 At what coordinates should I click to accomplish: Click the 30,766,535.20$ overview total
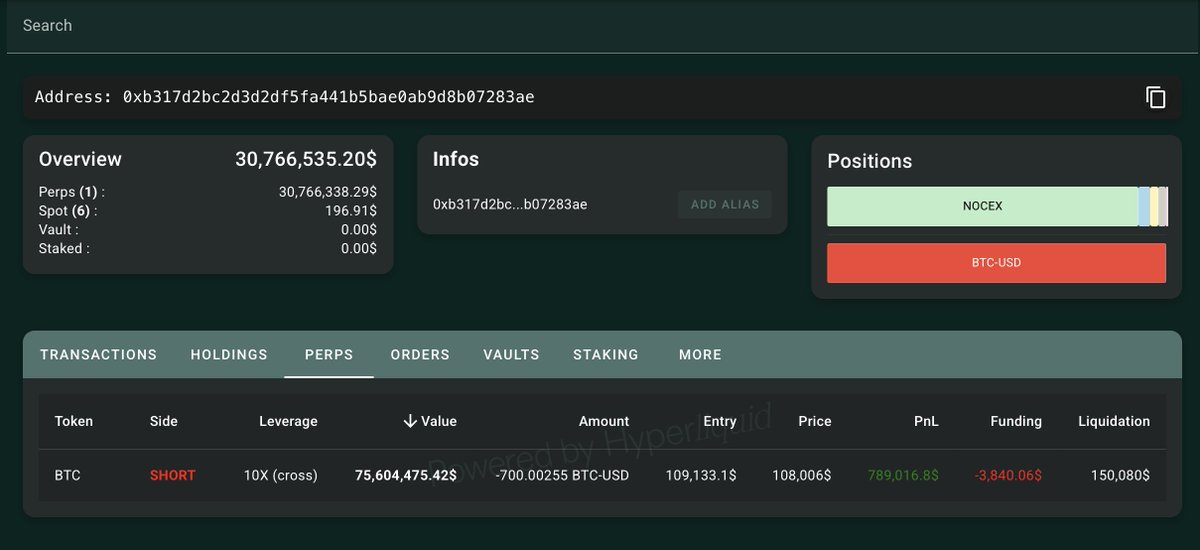[x=306, y=159]
